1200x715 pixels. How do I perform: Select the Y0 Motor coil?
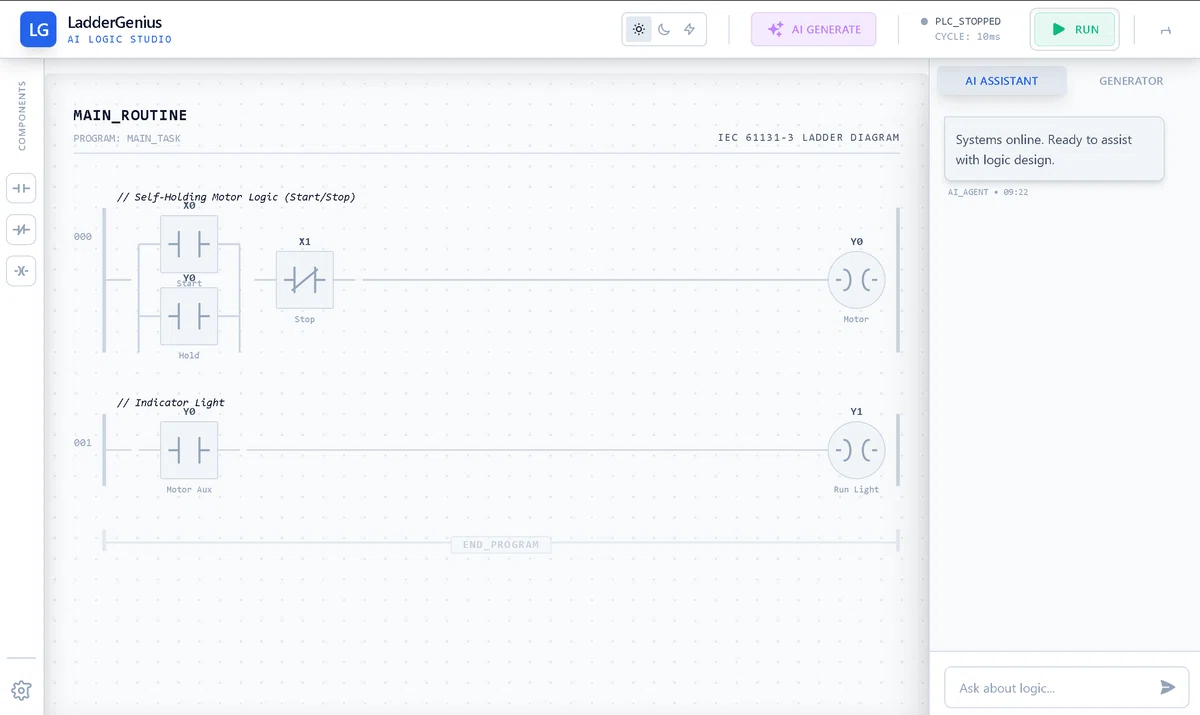pos(857,280)
